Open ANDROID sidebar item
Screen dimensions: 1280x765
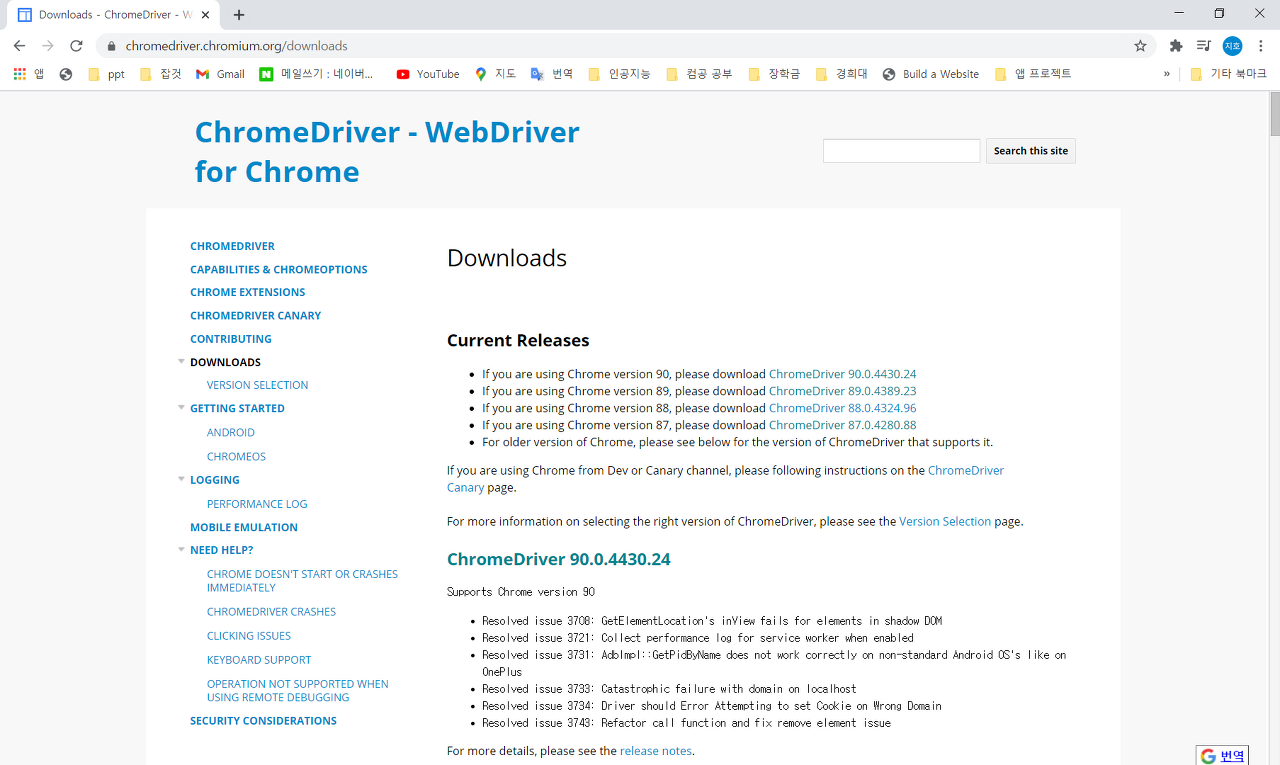(x=231, y=433)
